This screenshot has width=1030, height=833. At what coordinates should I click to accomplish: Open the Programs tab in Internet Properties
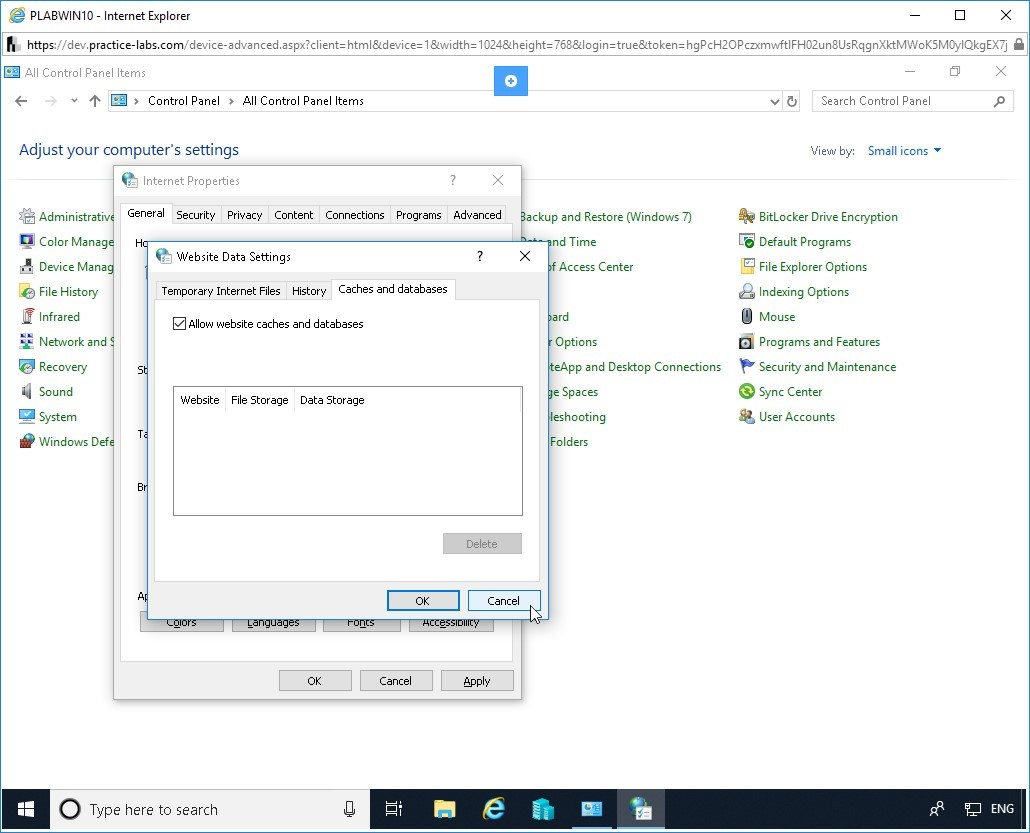418,215
